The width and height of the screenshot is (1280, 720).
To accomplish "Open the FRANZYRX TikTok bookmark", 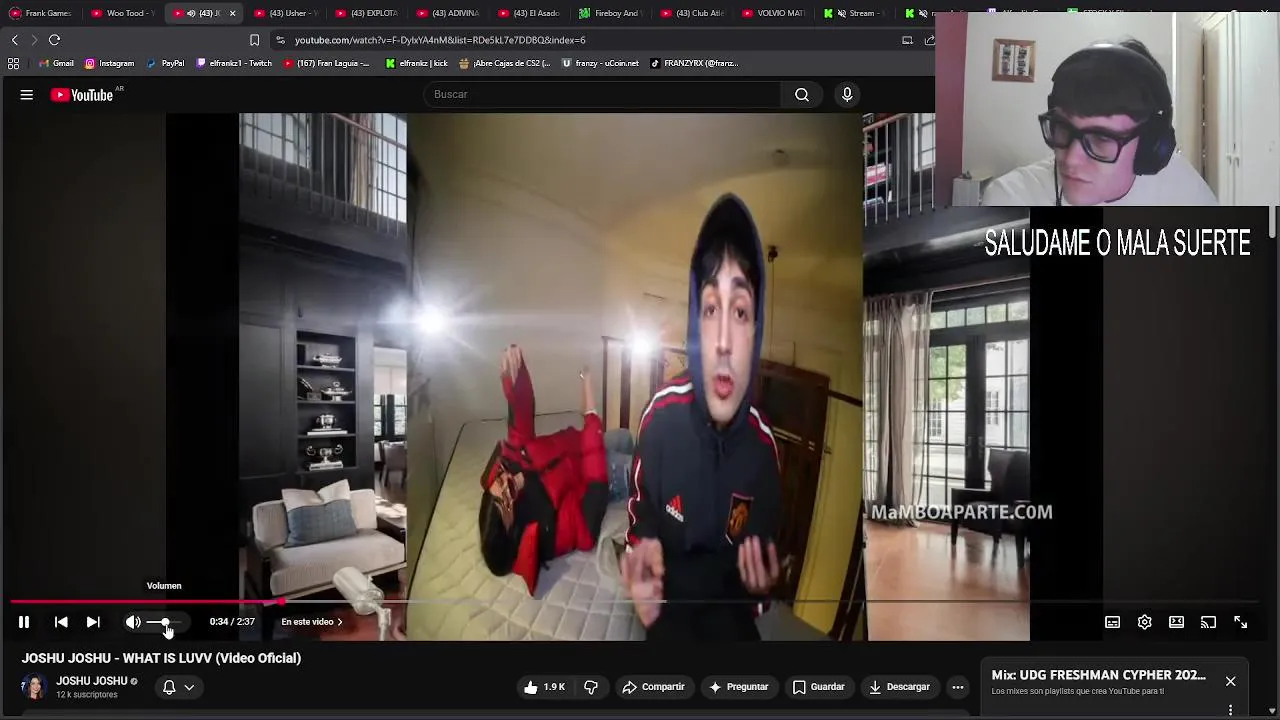I will click(x=694, y=63).
